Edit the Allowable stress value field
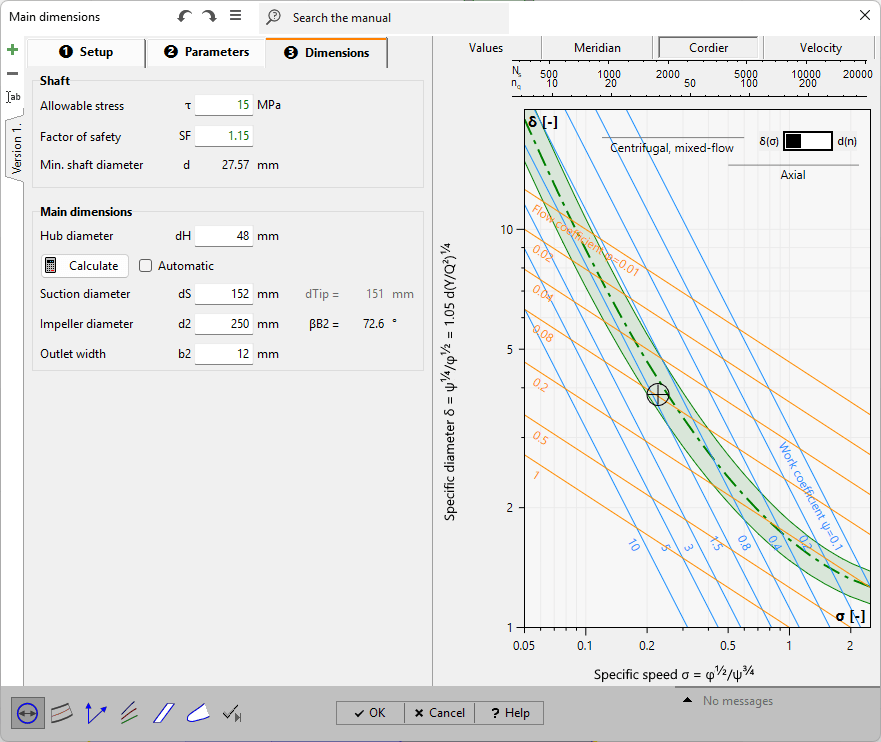Image resolution: width=881 pixels, height=742 pixels. [x=224, y=105]
